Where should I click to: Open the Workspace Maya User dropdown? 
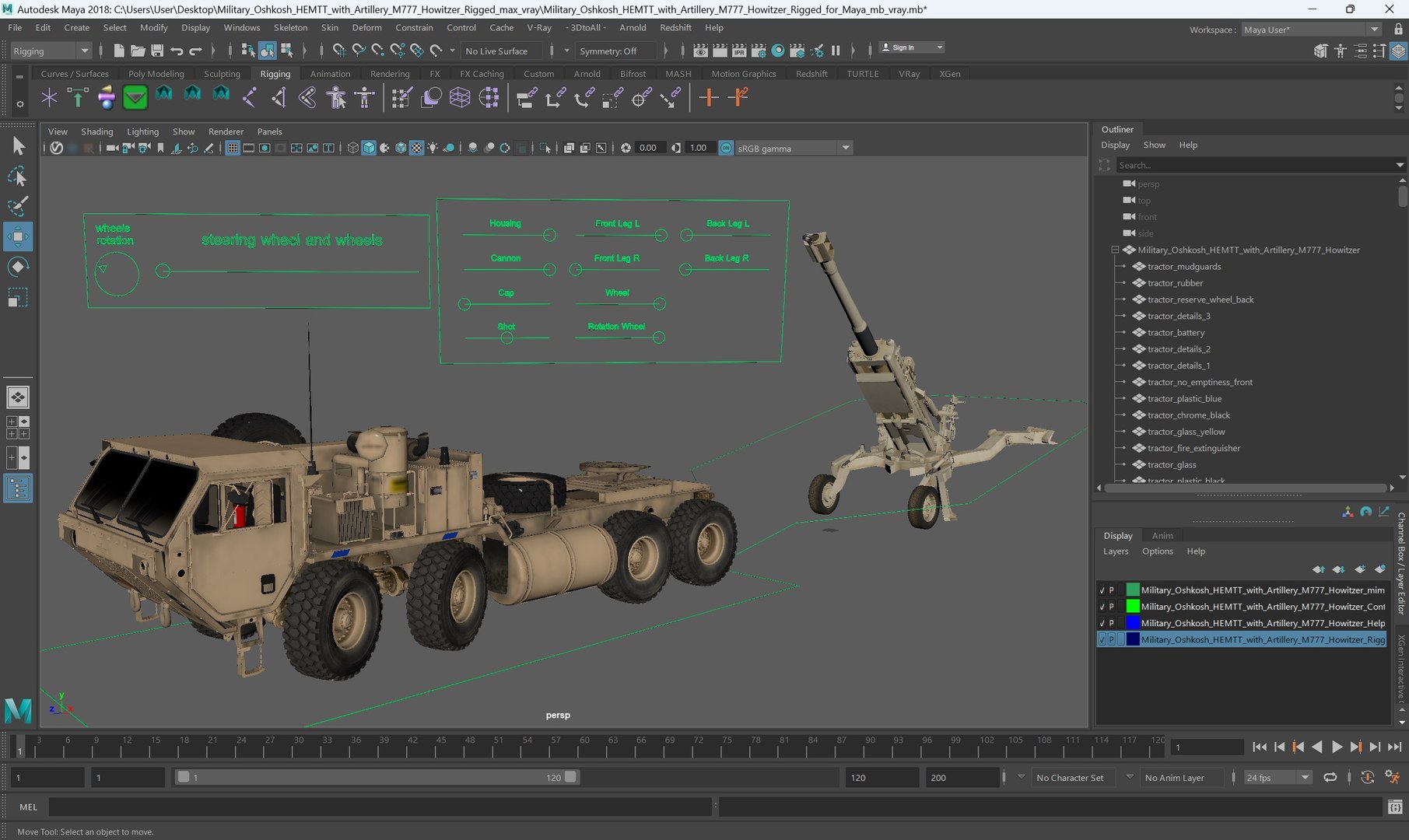[1311, 30]
